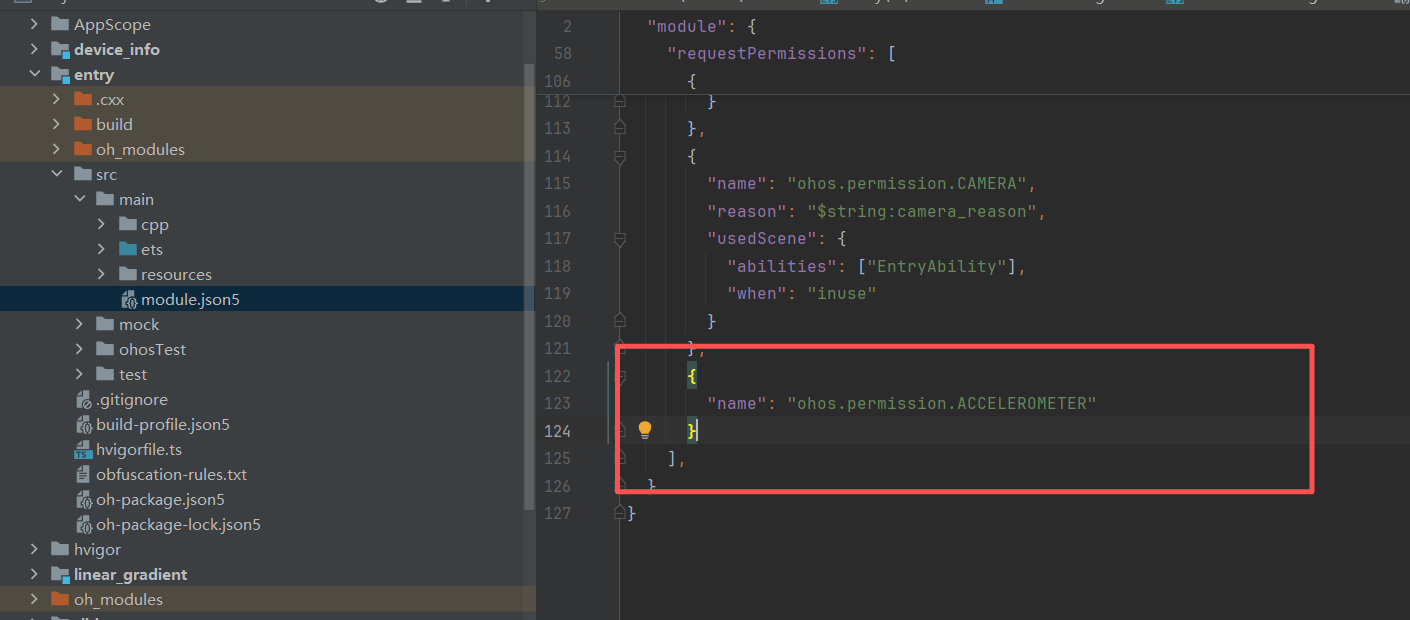The width and height of the screenshot is (1410, 620).
Task: Click "ohos.permission.CAMERA" string in editor
Action: coord(906,183)
